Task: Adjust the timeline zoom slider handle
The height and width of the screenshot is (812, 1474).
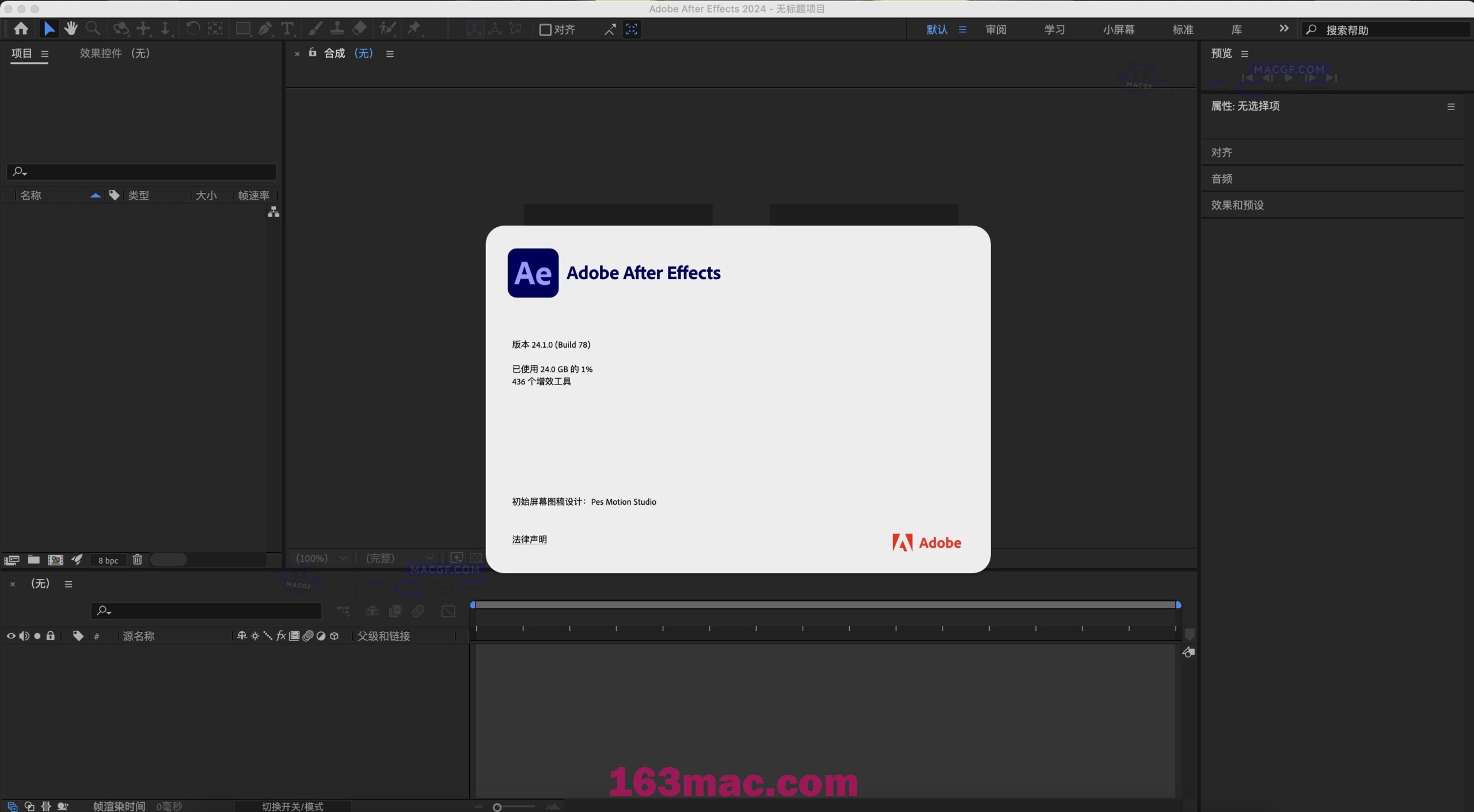Action: 497,807
